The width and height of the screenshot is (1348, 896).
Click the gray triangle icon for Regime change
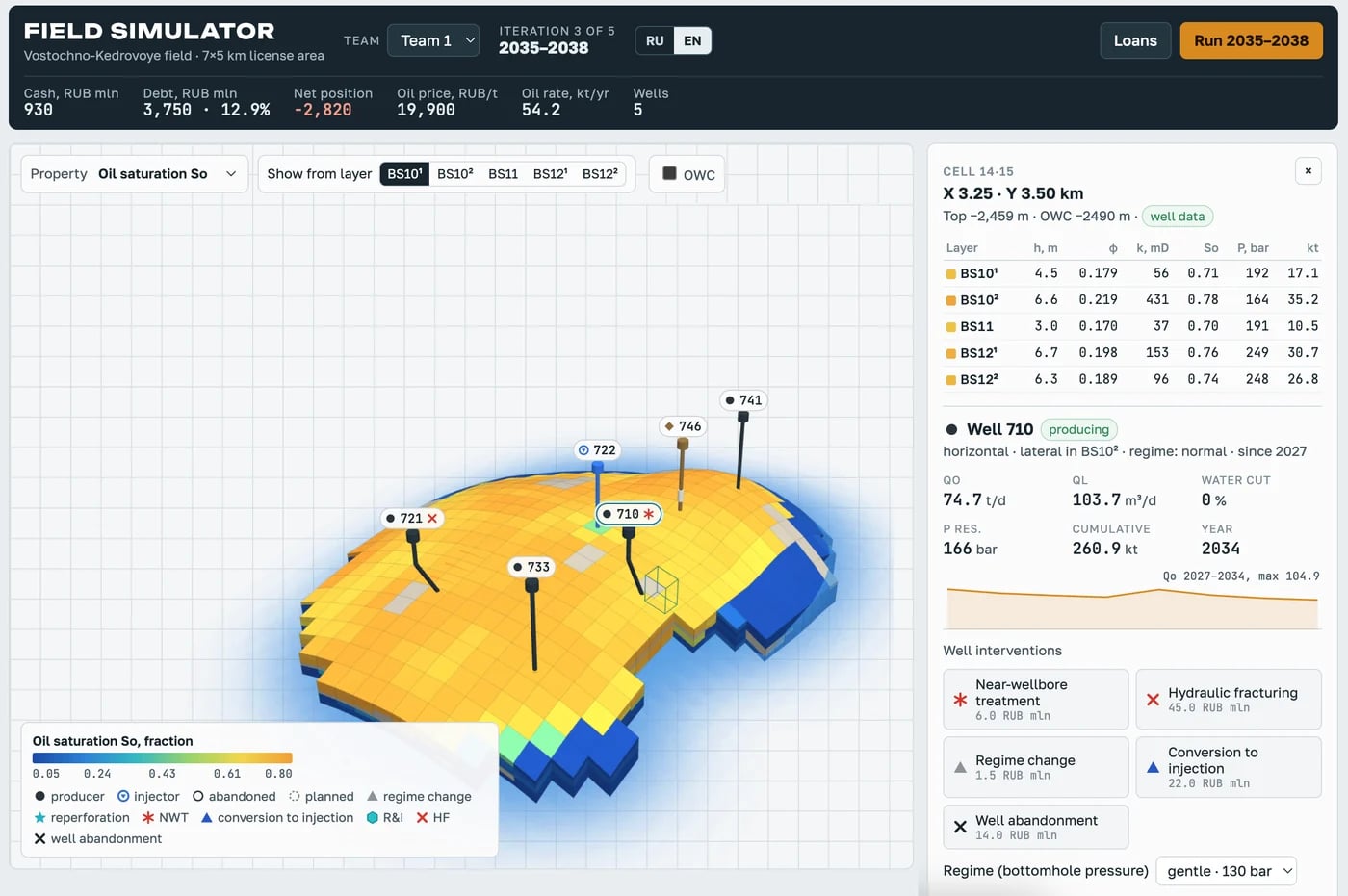coord(960,767)
